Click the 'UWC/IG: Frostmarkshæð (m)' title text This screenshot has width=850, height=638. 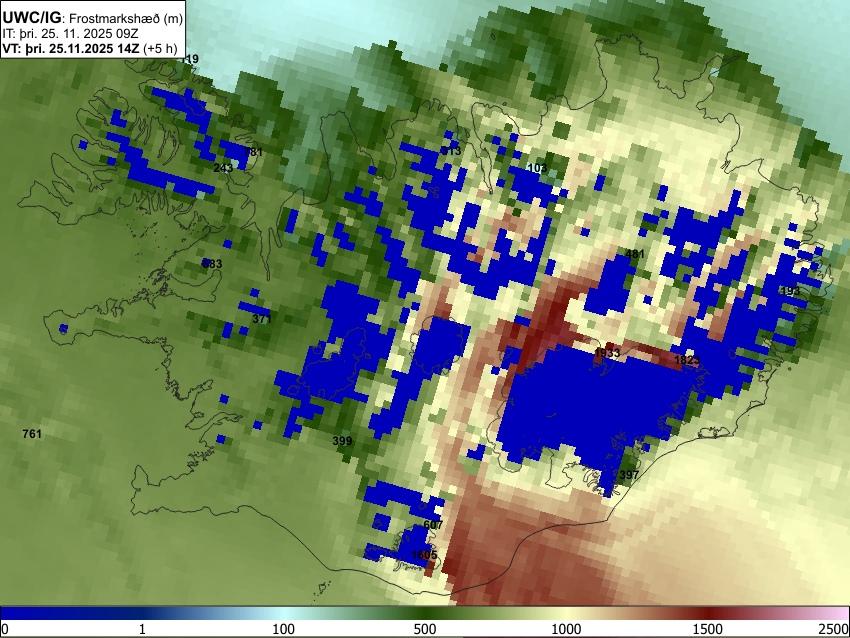tap(93, 18)
